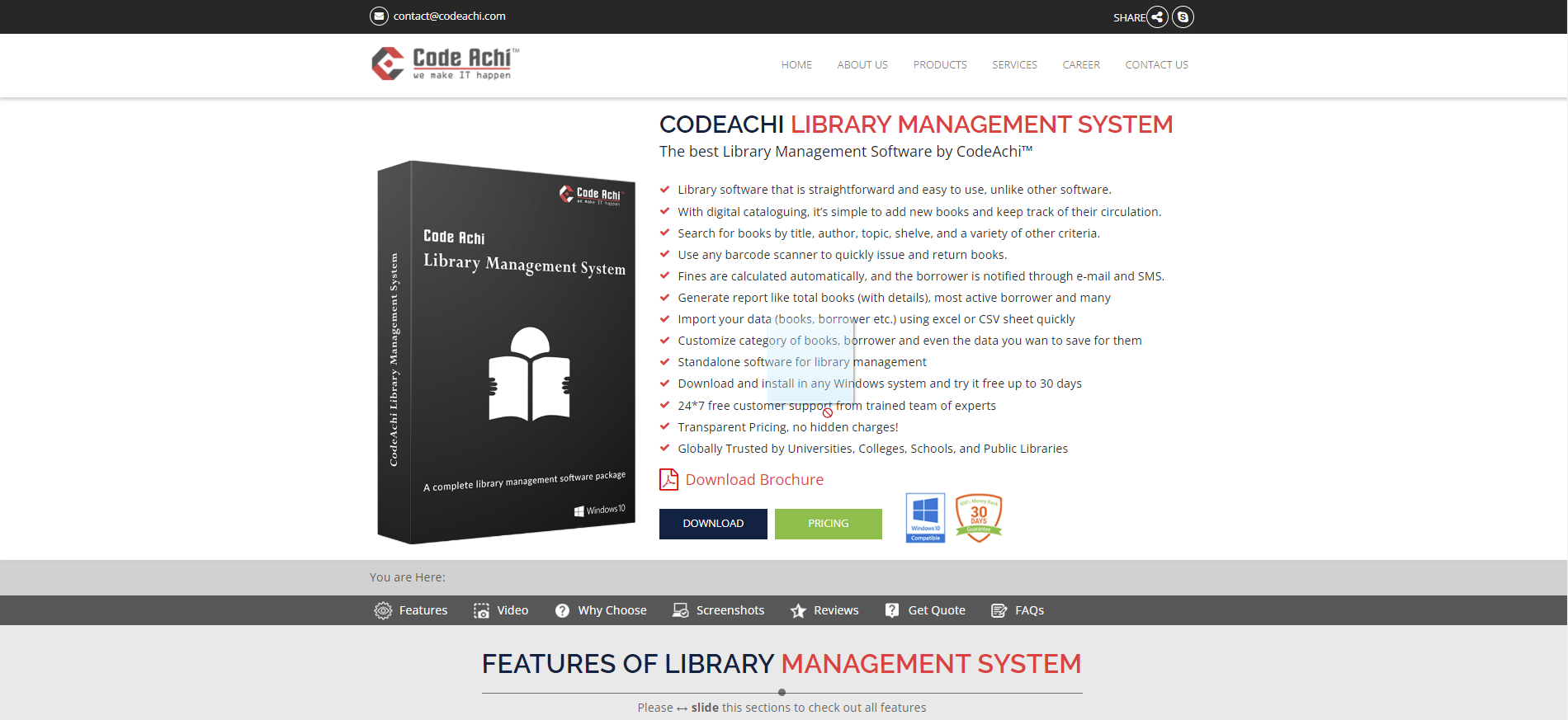
Task: Click '24*7 free customer support' bullet text
Action: pyautogui.click(x=837, y=406)
